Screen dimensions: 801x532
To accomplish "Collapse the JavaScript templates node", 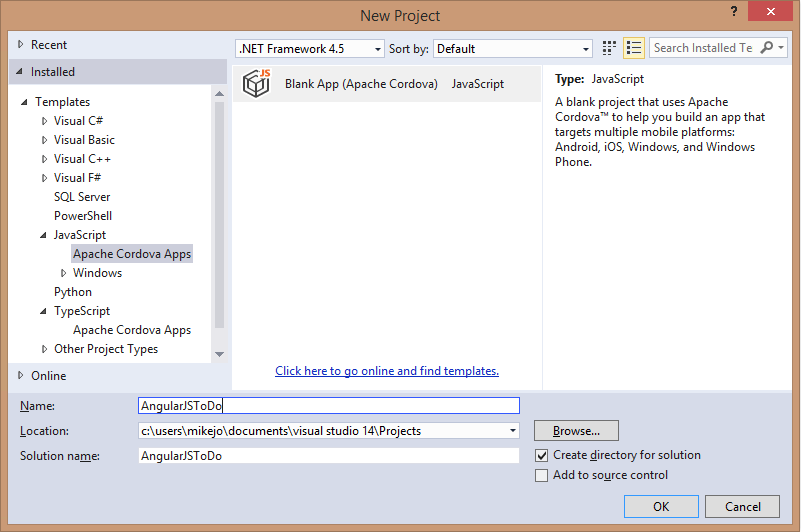I will coord(44,236).
